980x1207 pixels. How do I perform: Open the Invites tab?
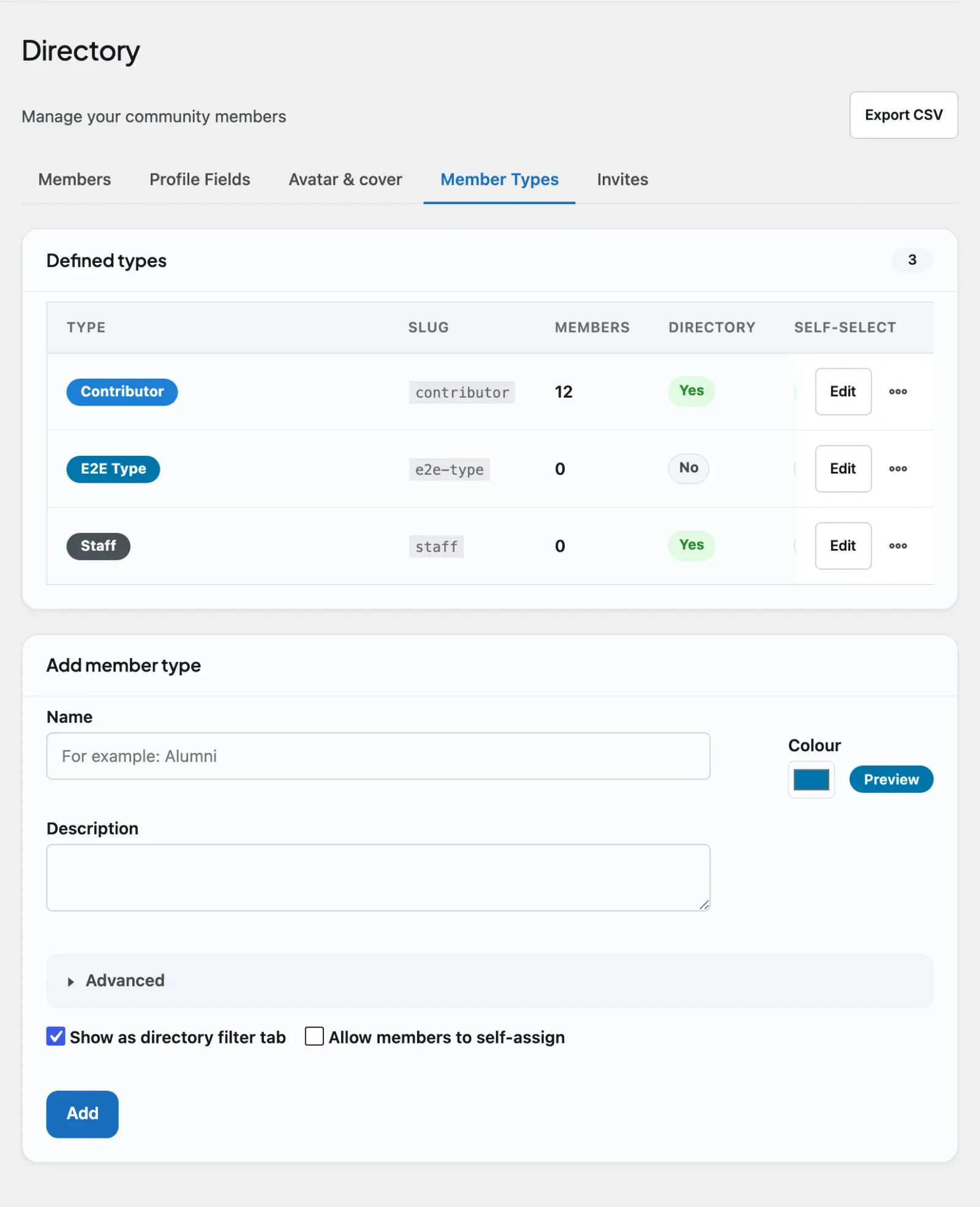click(622, 180)
